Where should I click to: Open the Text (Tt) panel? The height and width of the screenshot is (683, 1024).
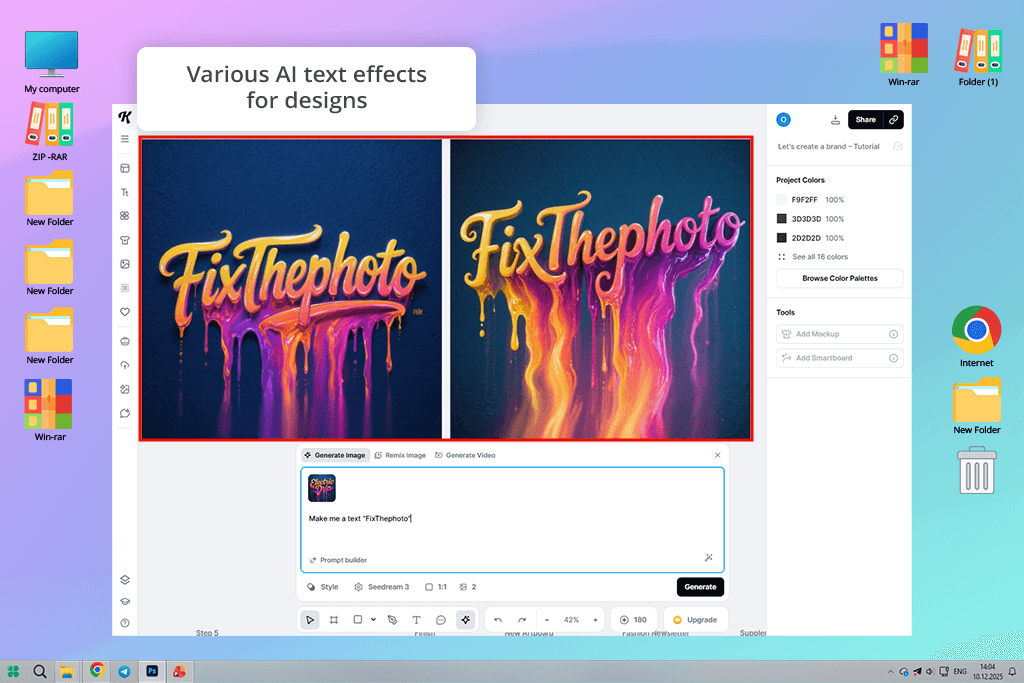click(125, 193)
